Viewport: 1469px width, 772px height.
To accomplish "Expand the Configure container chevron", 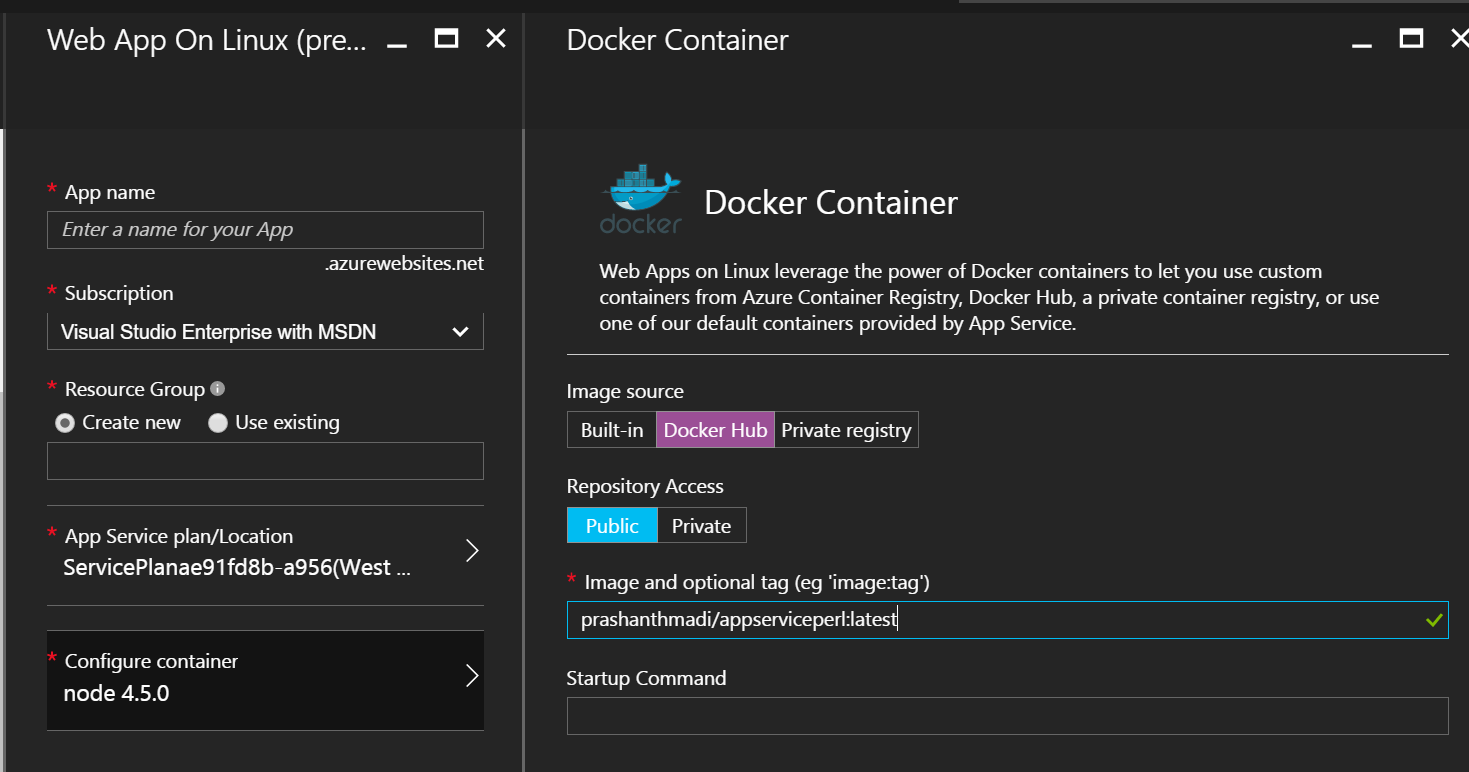I will (x=472, y=676).
